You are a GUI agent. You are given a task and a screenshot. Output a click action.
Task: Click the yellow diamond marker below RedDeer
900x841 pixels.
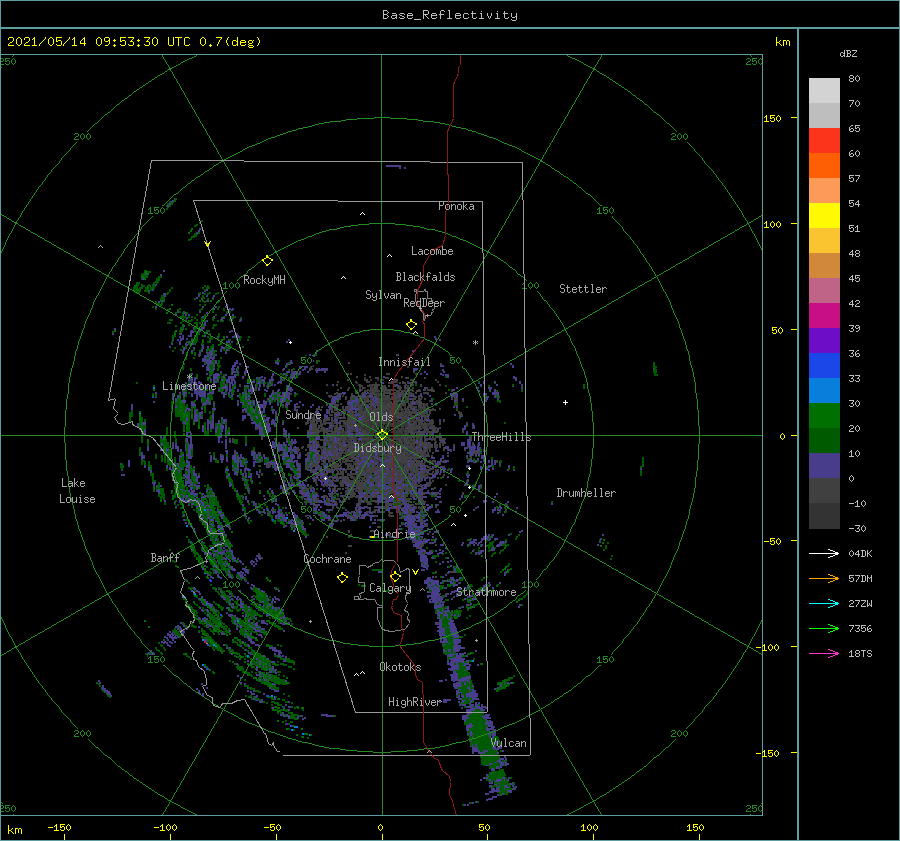point(411,325)
